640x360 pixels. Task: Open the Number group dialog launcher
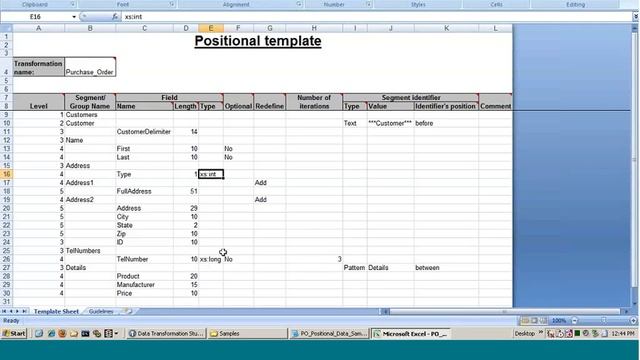coord(369,4)
